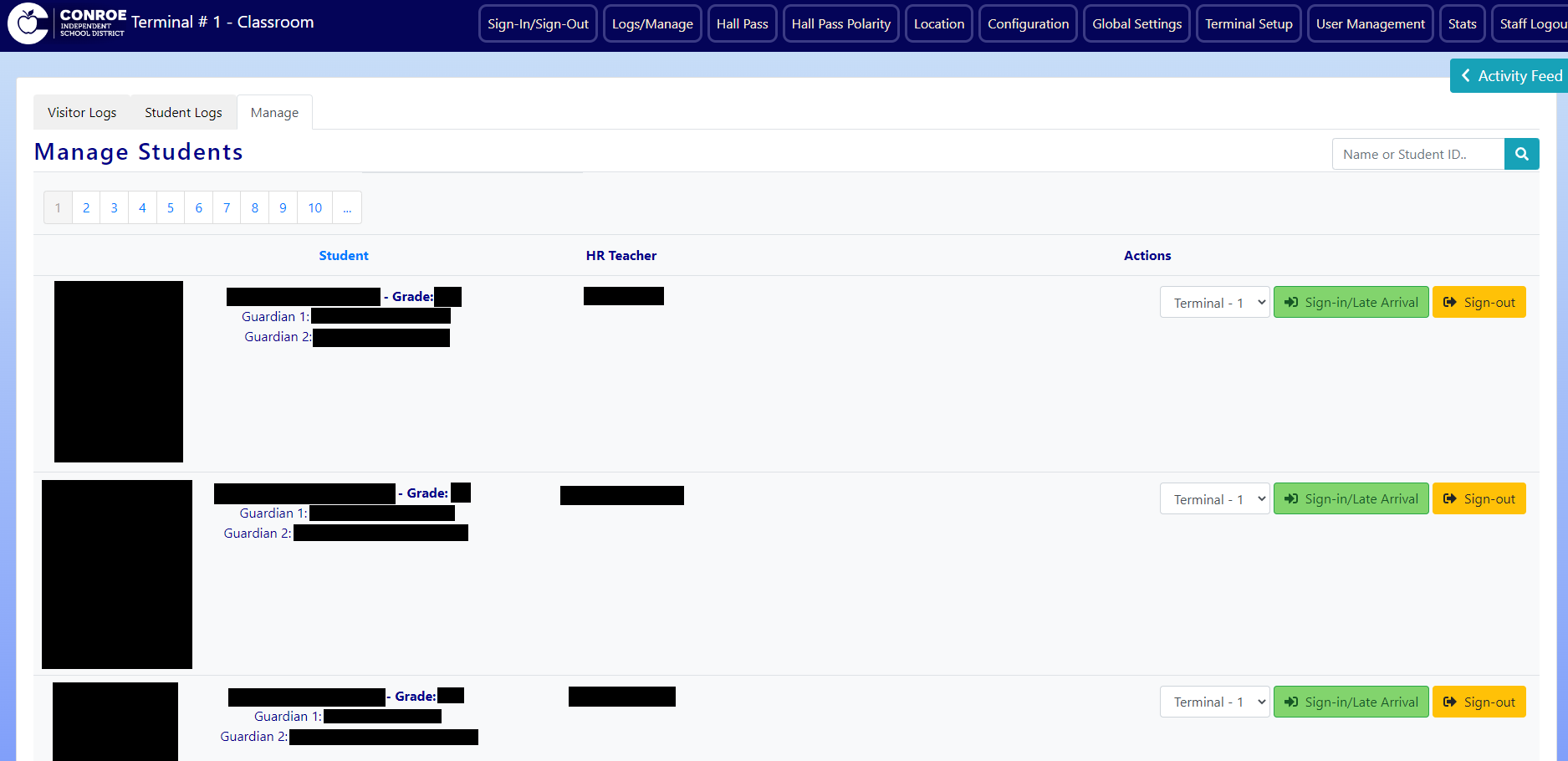
Task: Expand the Activity Feed panel
Action: 1509,76
